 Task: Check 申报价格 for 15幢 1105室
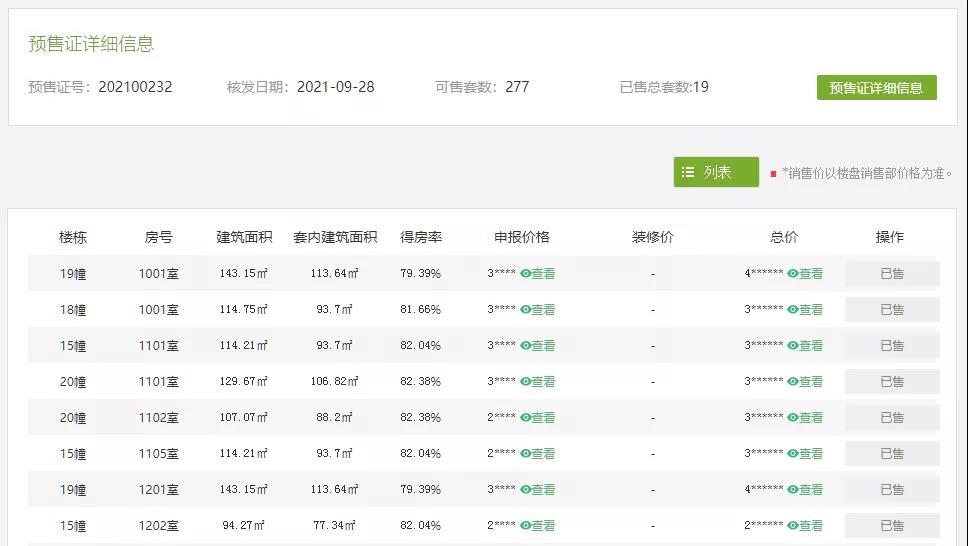[x=537, y=454]
